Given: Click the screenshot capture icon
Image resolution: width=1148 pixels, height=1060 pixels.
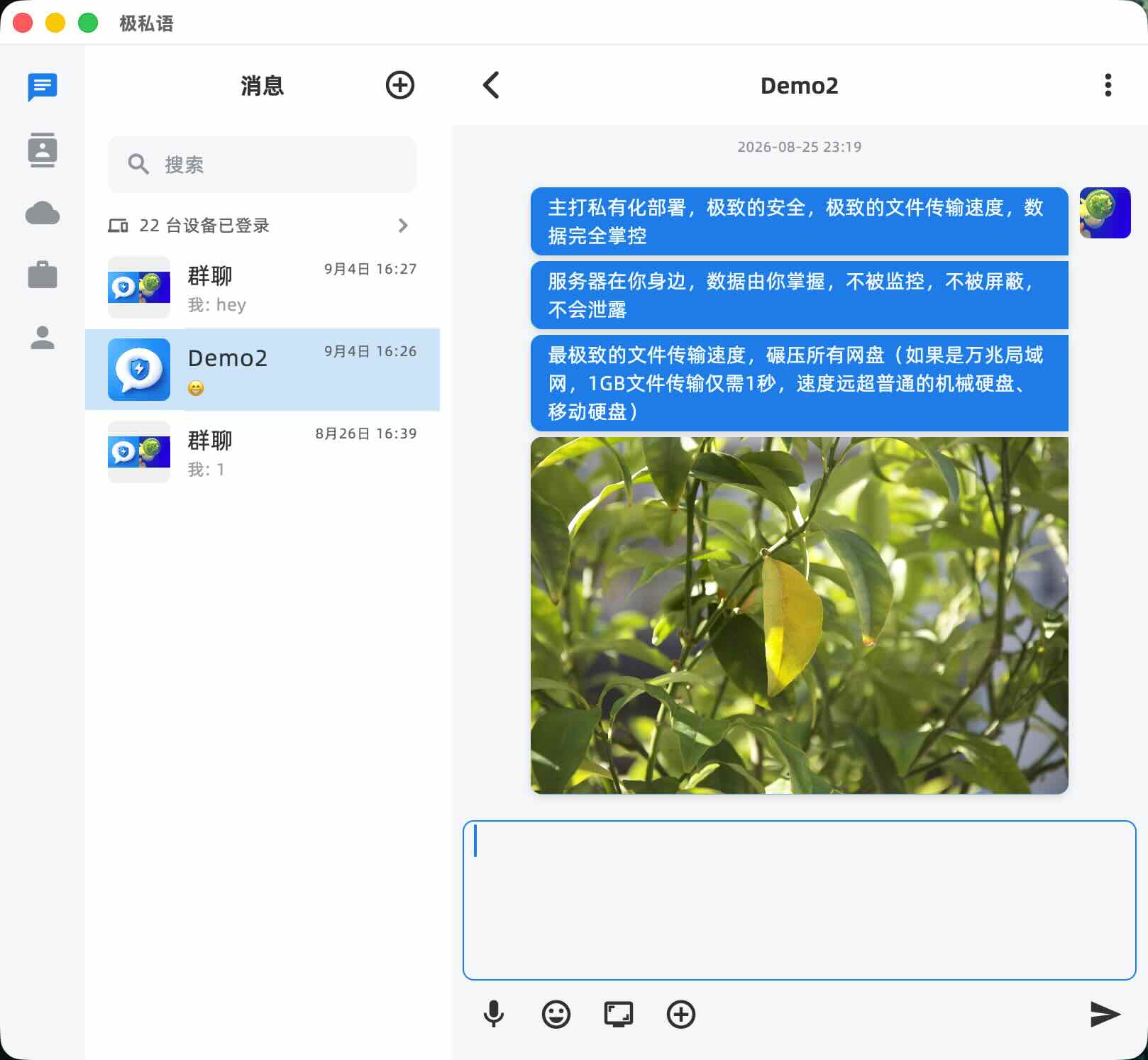Looking at the screenshot, I should (619, 1015).
